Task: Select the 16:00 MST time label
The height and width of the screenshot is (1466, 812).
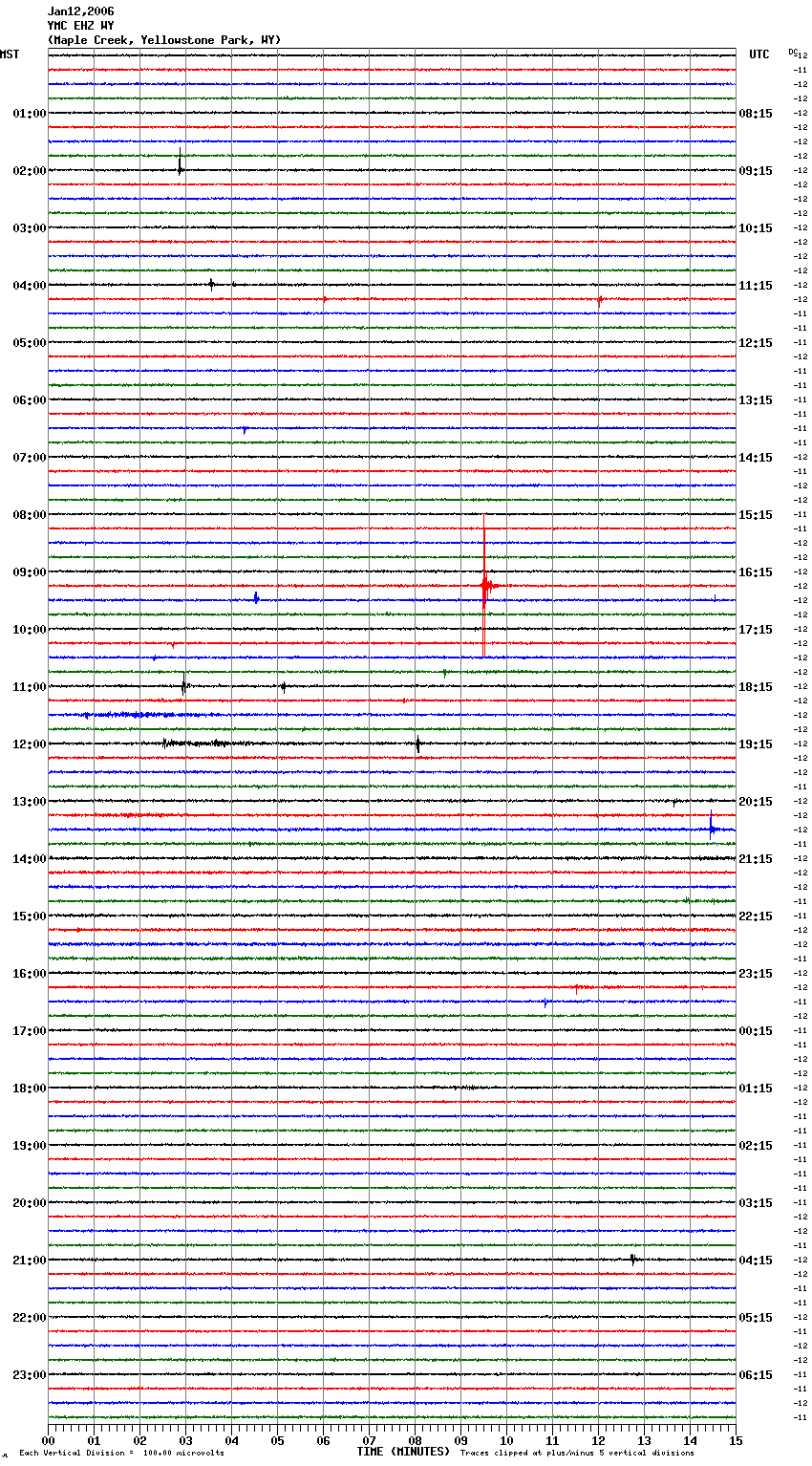Action: (x=30, y=974)
